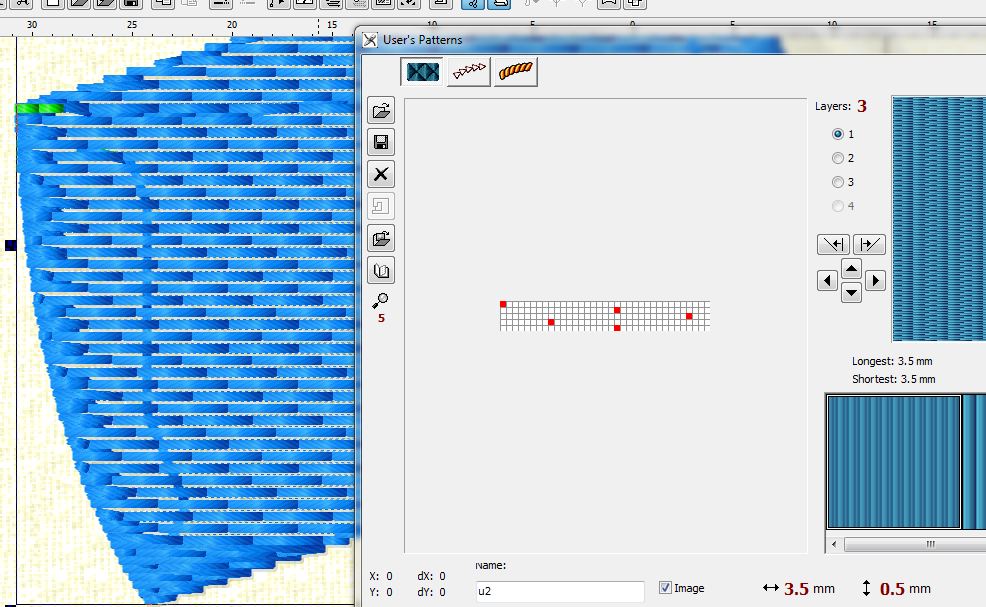Click the X: 0 coordinate readout

click(x=381, y=576)
